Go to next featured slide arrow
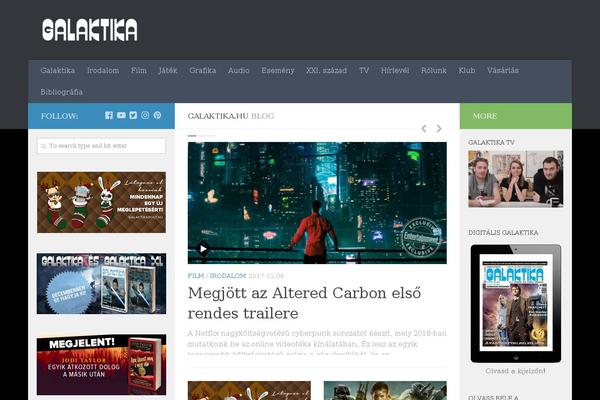Viewport: 600px width, 400px height. [x=439, y=129]
